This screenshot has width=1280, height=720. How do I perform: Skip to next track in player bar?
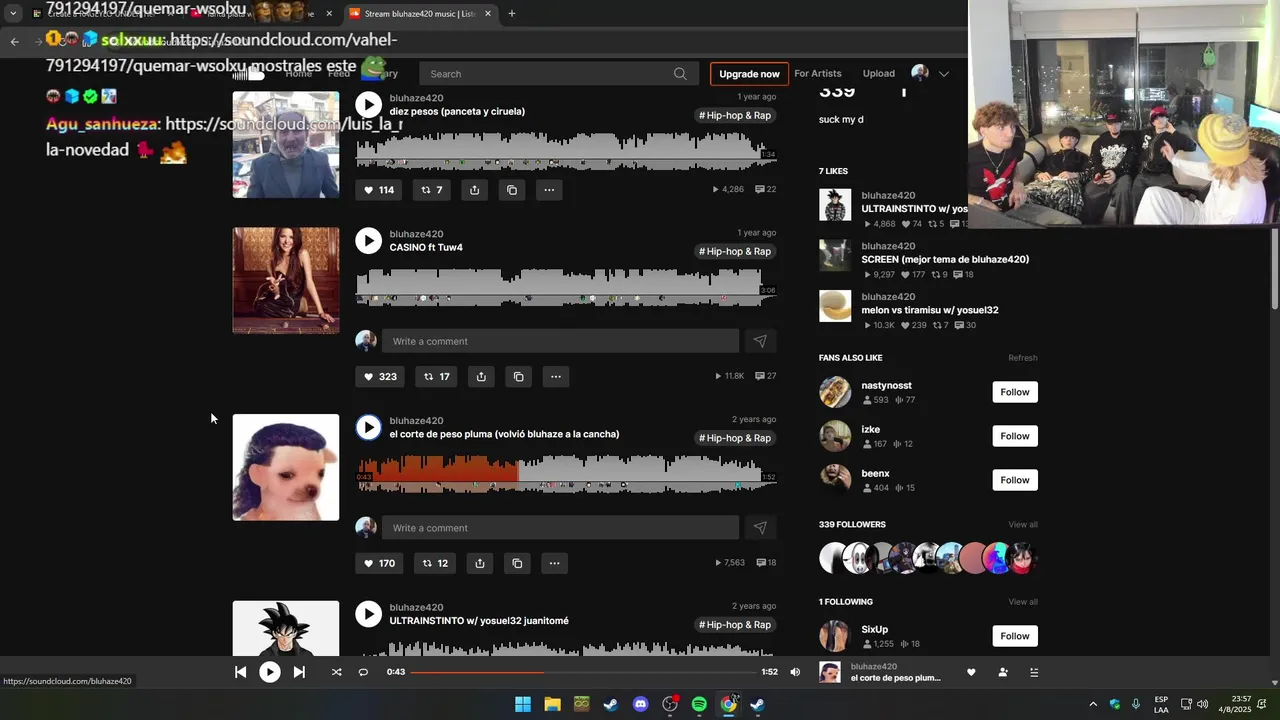click(x=299, y=672)
